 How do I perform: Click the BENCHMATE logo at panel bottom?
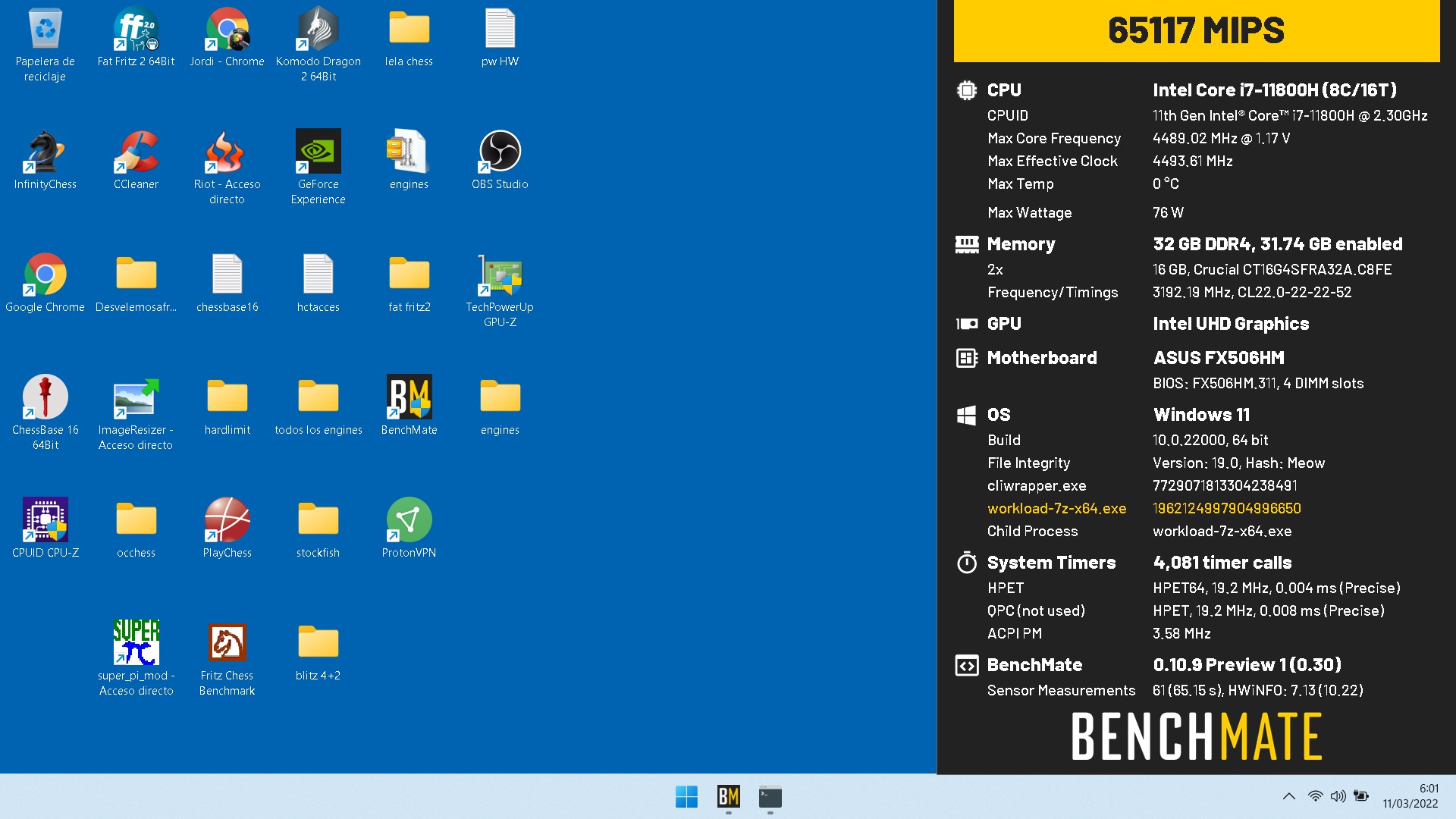1196,736
